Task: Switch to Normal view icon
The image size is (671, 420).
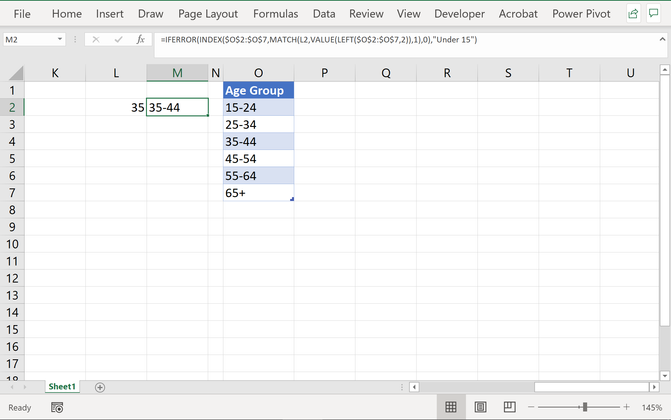Action: (x=451, y=407)
